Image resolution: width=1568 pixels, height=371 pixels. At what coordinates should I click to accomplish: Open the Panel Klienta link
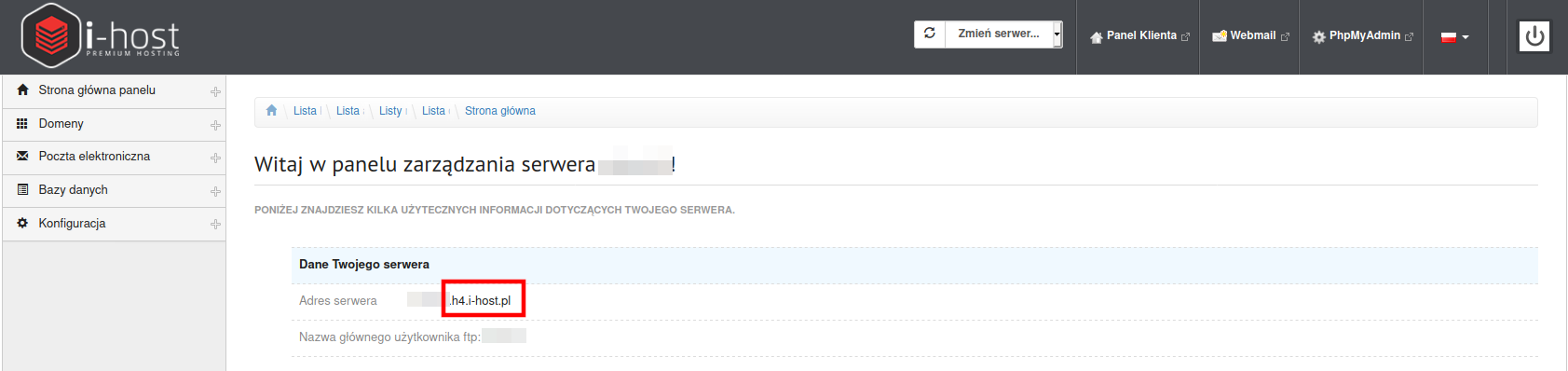tap(1139, 36)
